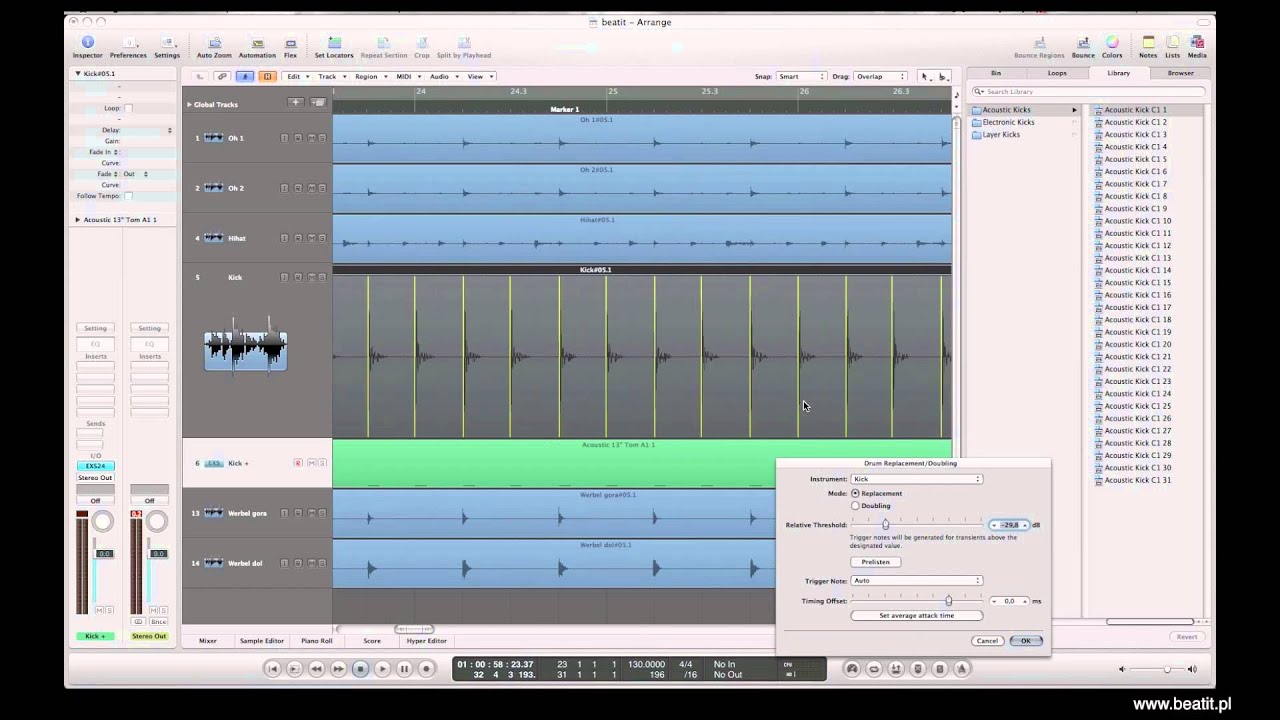Screen dimensions: 1280x720
Task: Open the Piano Roll tab
Action: (x=317, y=640)
